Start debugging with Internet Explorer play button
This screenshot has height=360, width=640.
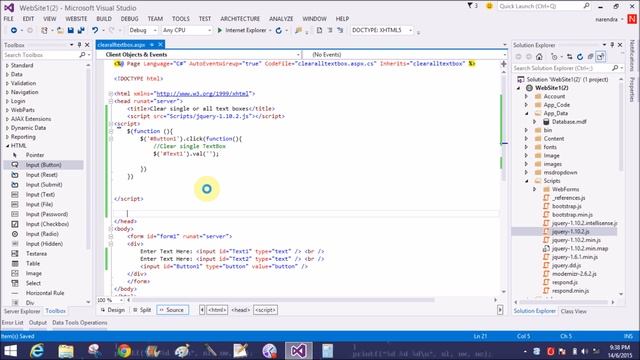220,30
